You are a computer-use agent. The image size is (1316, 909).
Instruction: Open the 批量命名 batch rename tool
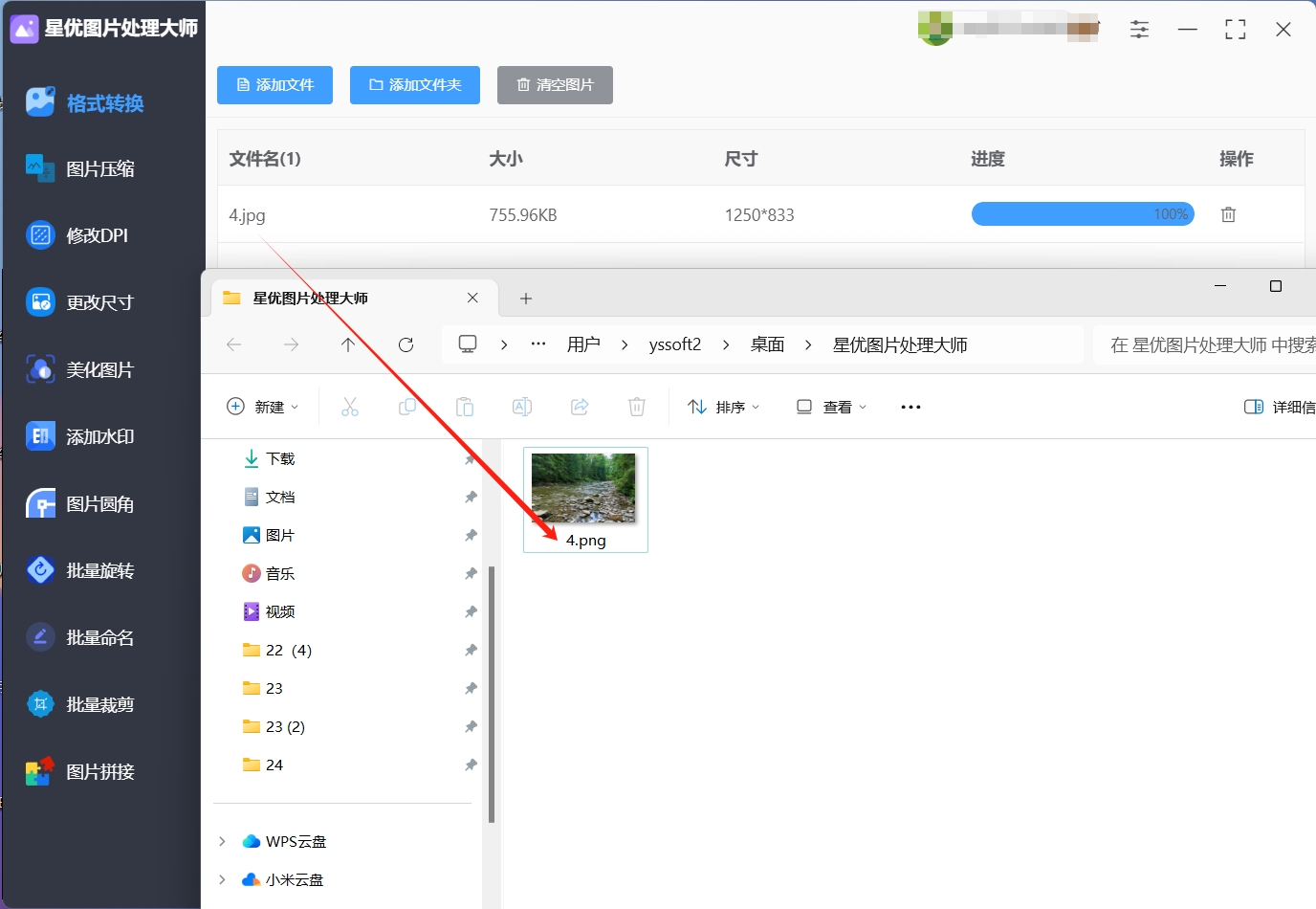tap(81, 638)
